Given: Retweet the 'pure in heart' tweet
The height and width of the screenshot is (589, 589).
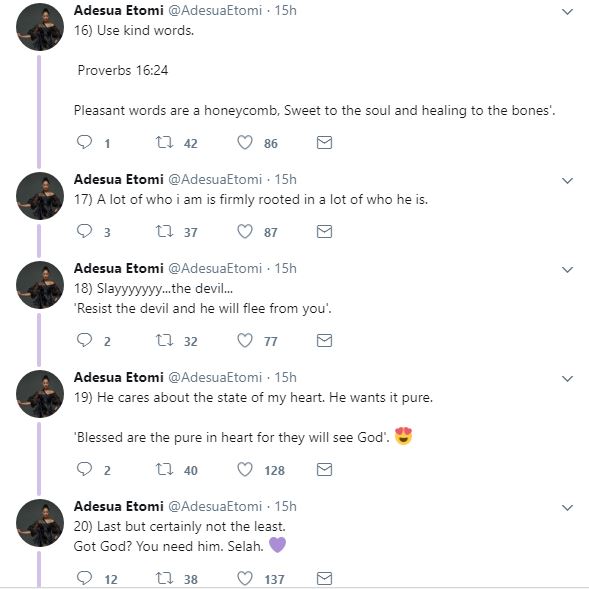Looking at the screenshot, I should click(164, 469).
